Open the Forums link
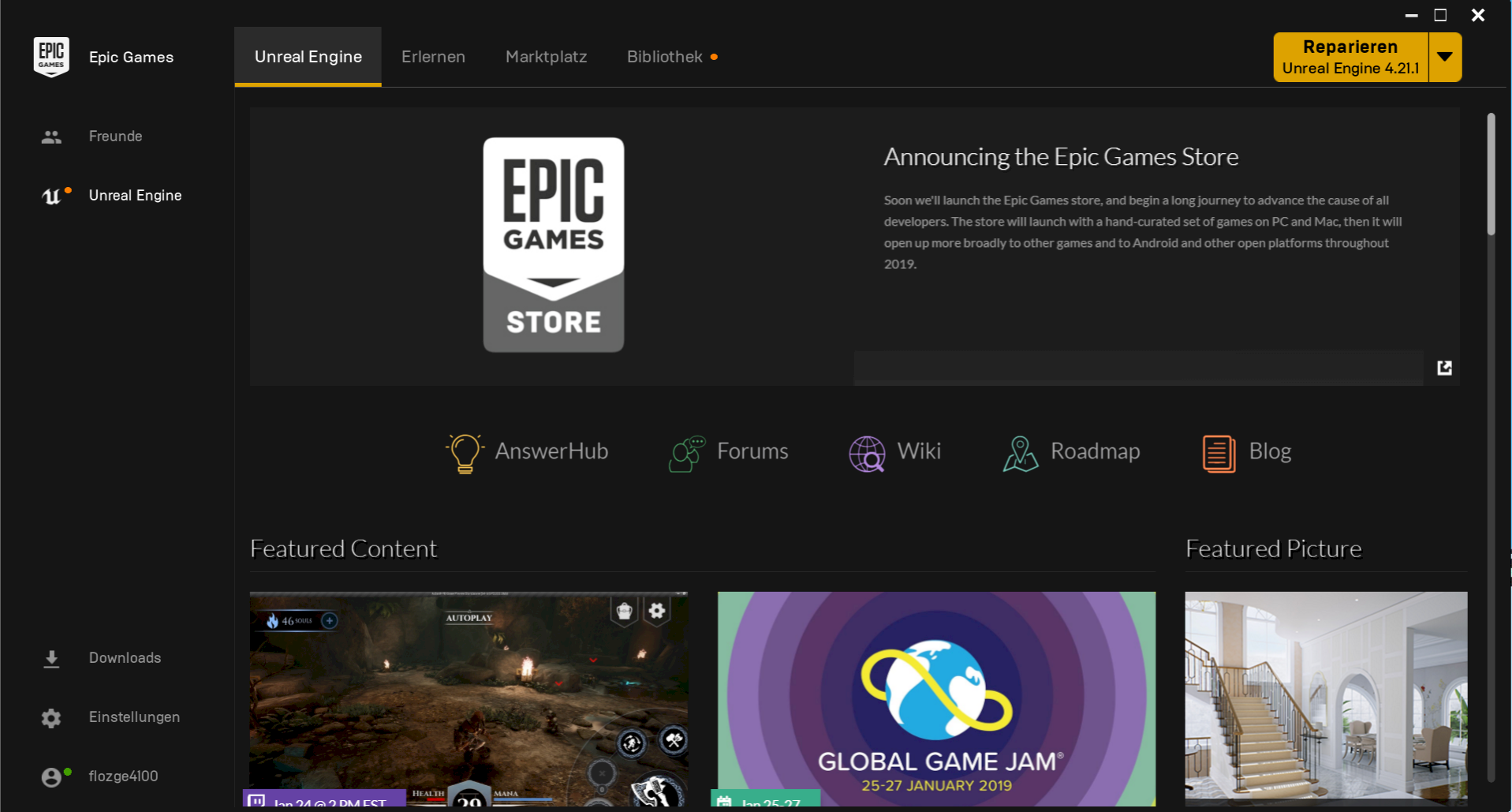 [x=752, y=451]
